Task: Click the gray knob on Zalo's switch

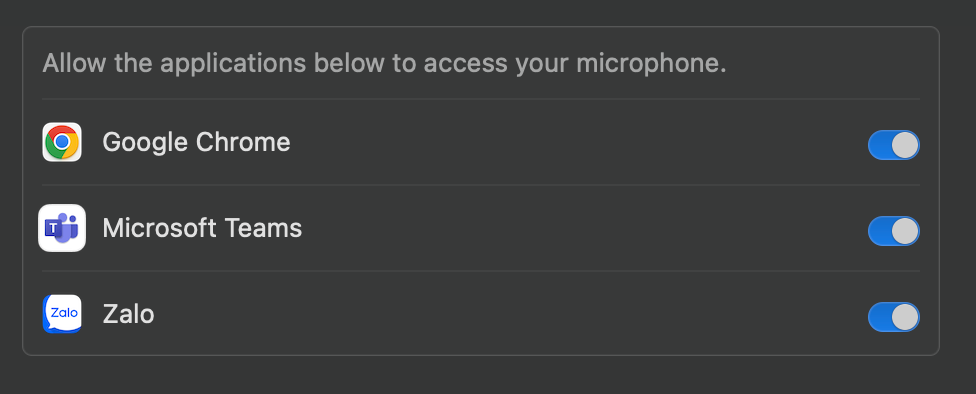Action: (x=904, y=317)
